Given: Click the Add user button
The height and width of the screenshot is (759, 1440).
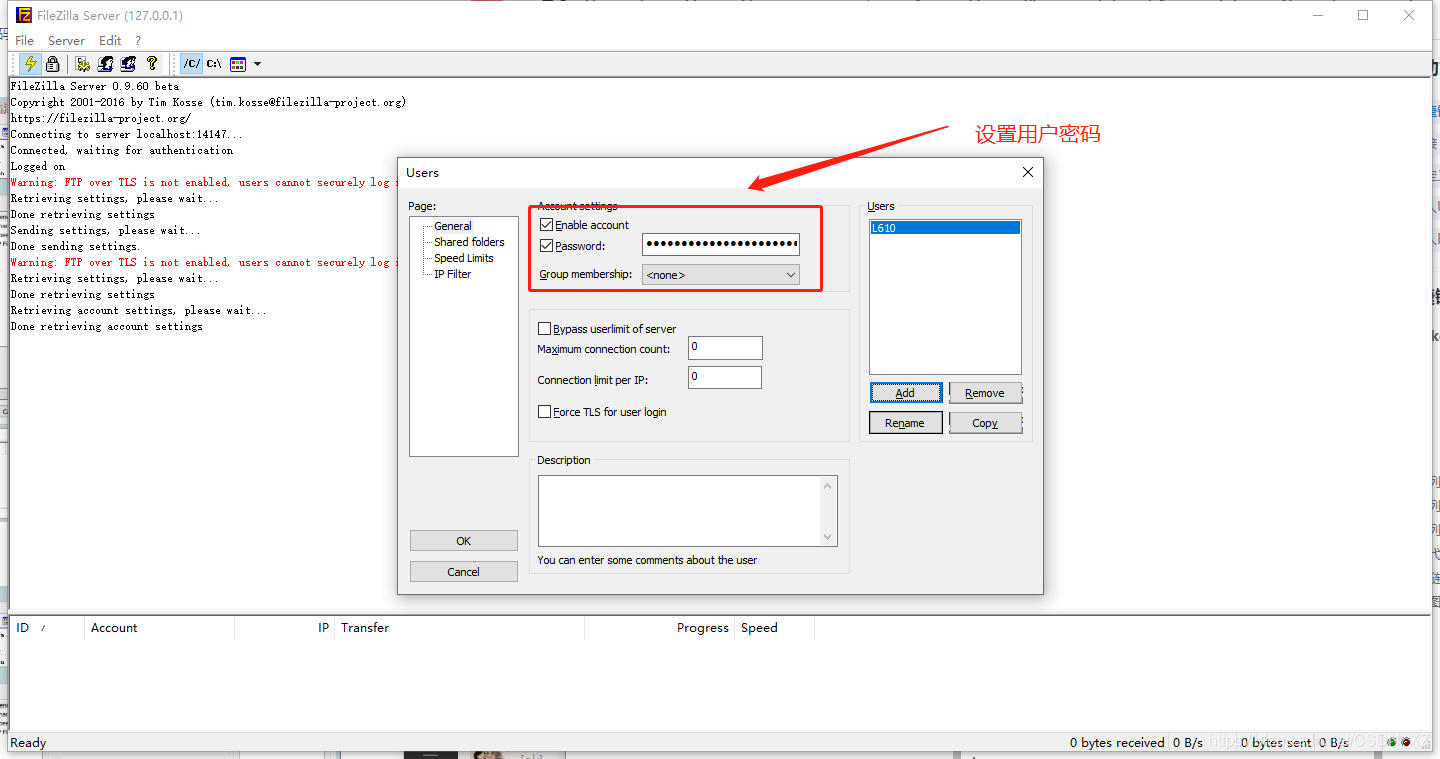Looking at the screenshot, I should (905, 393).
